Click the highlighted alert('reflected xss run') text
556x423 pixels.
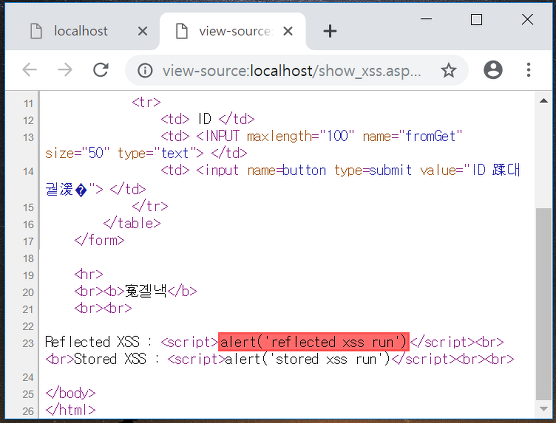click(x=313, y=342)
